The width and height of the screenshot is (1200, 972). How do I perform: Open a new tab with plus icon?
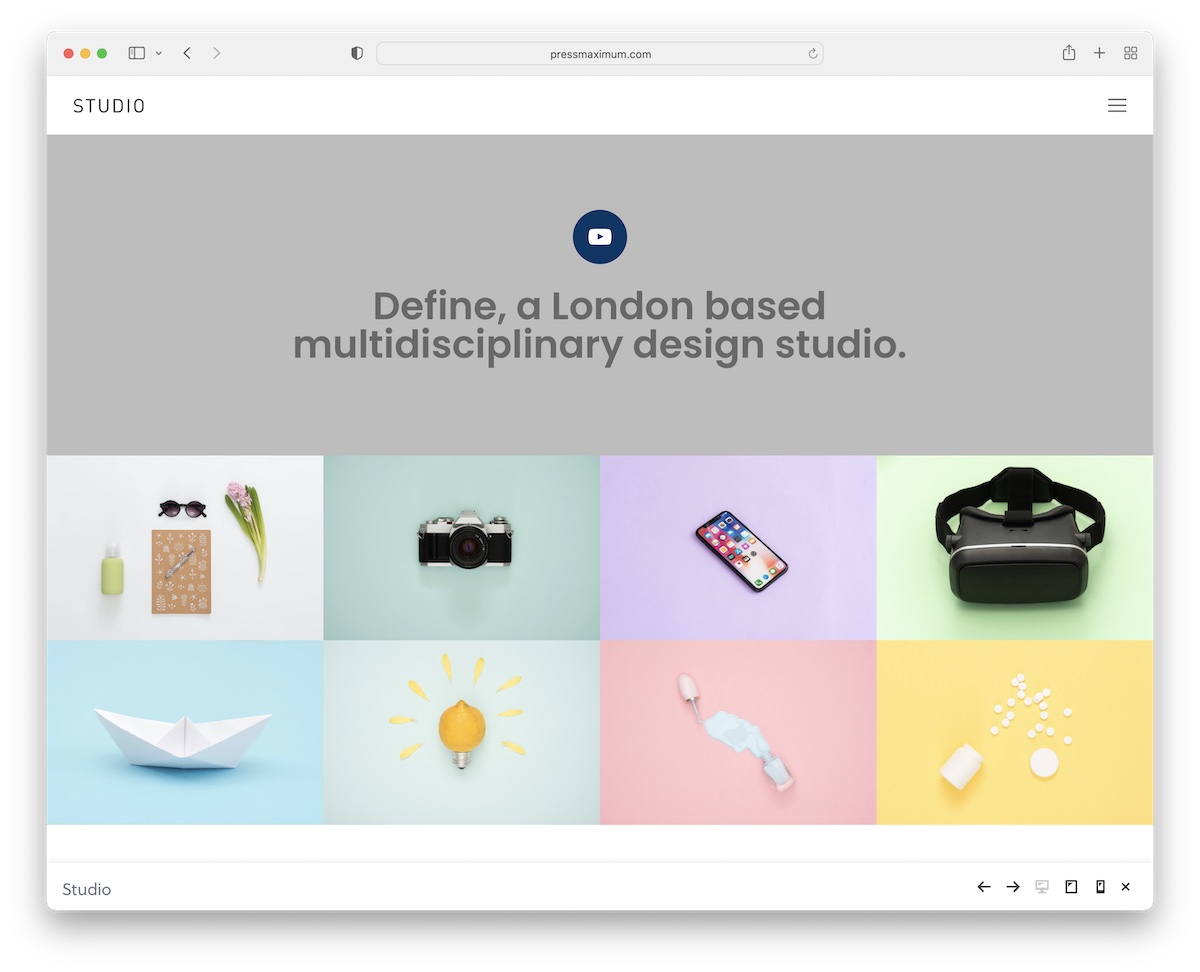[1099, 53]
